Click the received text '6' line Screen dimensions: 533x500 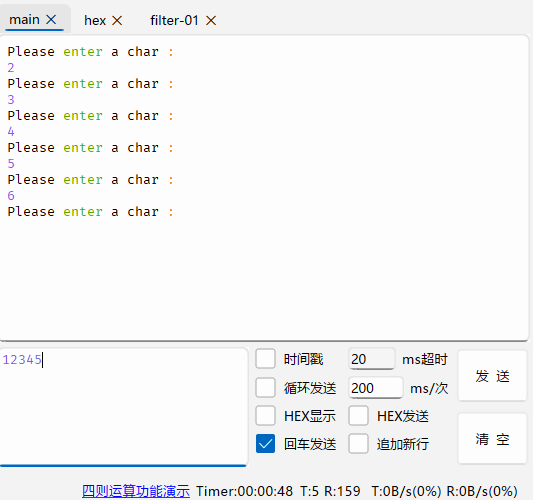click(x=11, y=195)
